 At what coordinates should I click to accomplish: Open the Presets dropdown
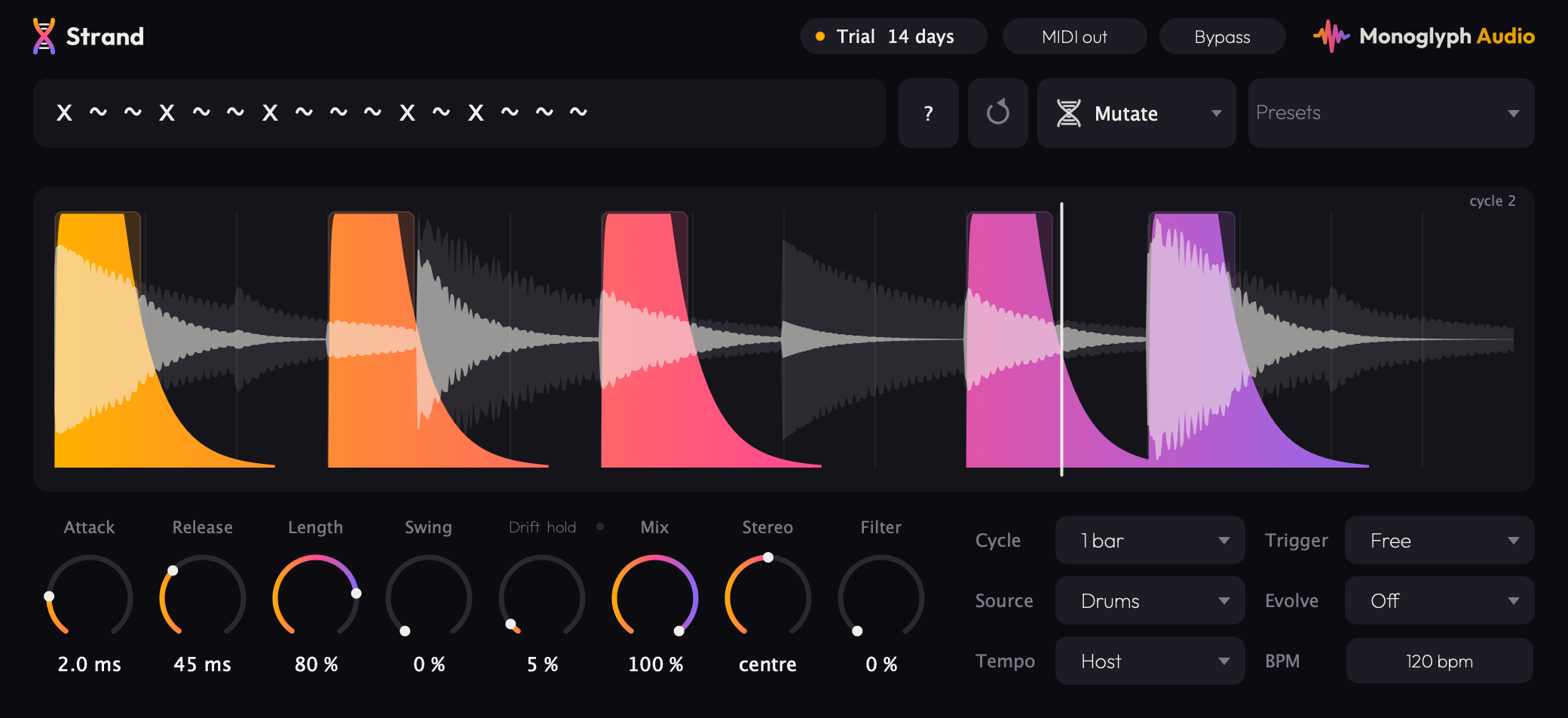coord(1391,113)
